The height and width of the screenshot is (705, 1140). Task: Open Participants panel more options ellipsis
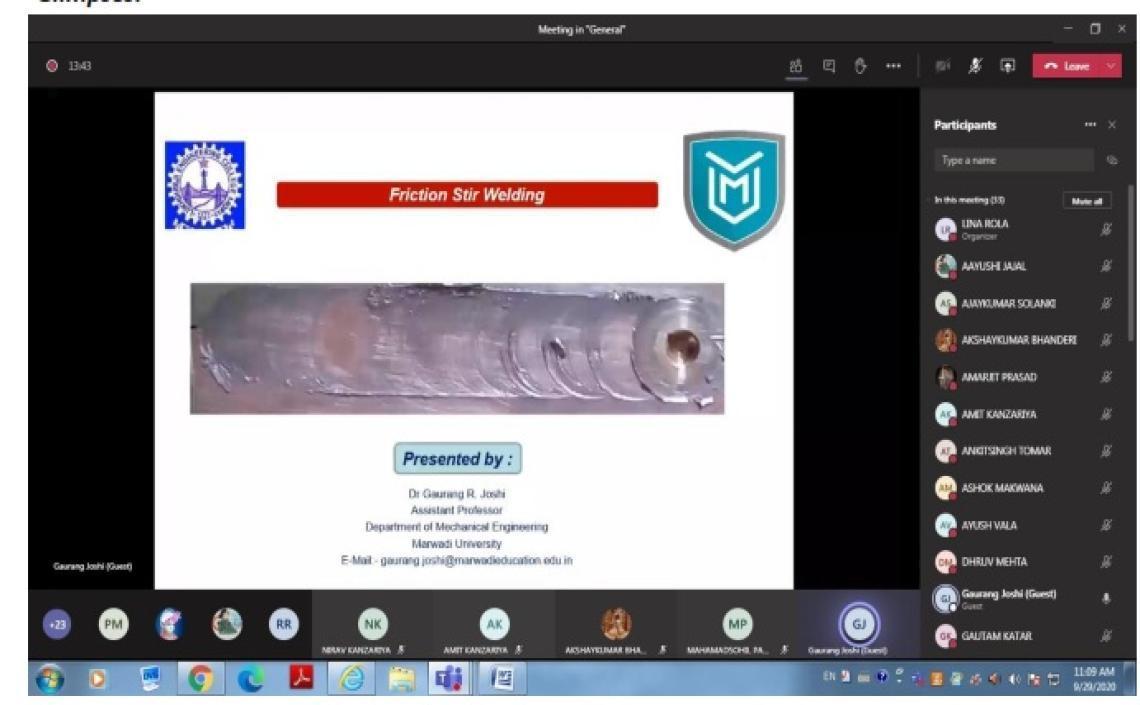tap(1090, 125)
